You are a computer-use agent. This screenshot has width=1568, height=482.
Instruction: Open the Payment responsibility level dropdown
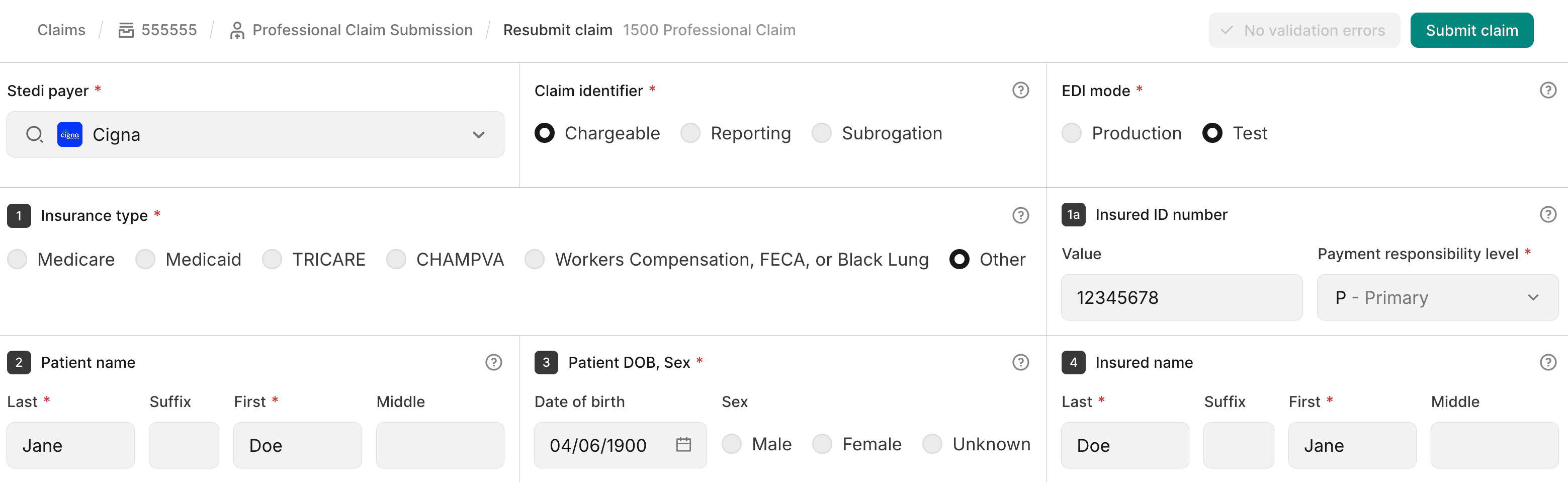pos(1437,297)
